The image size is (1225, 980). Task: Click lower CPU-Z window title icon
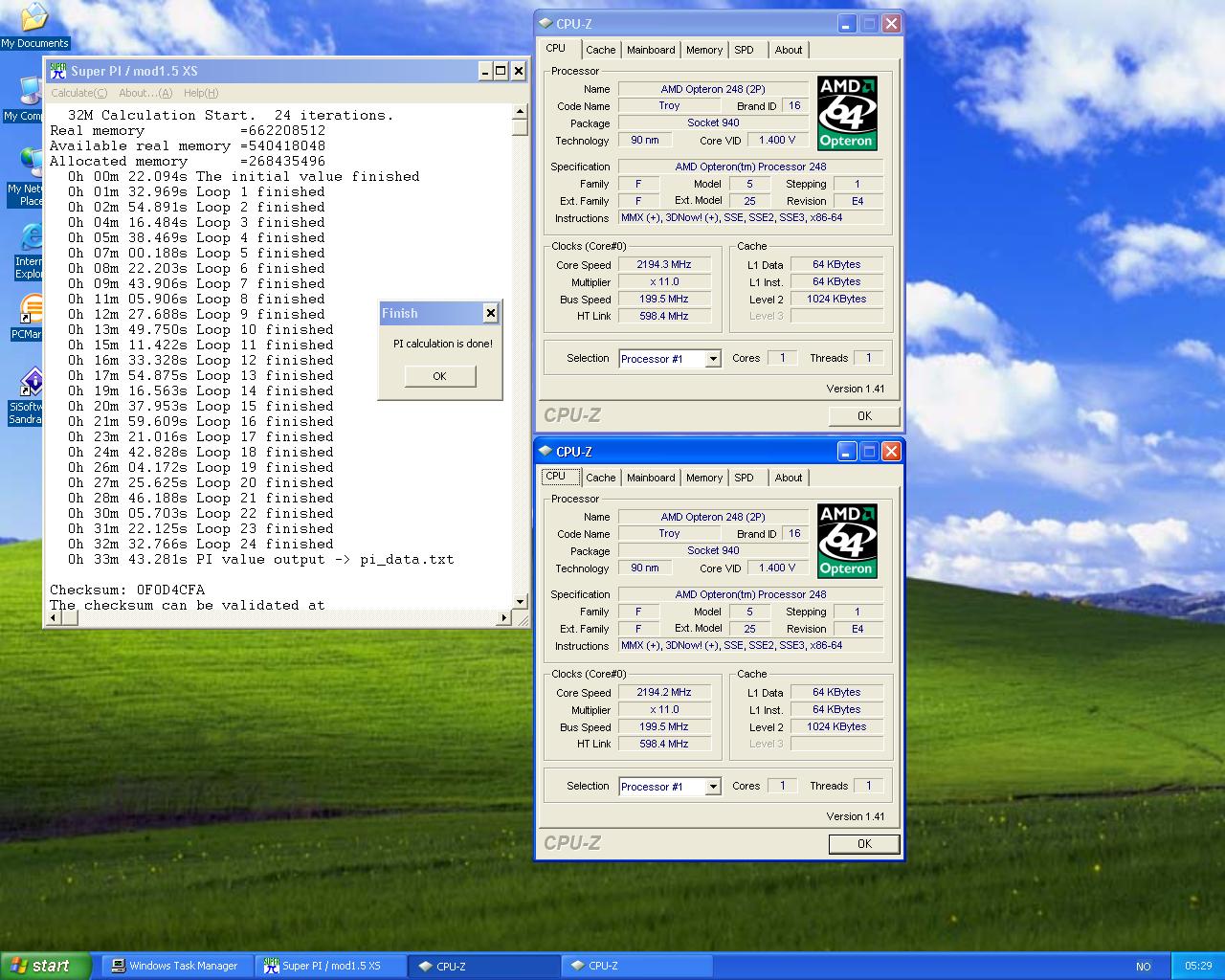tap(546, 452)
